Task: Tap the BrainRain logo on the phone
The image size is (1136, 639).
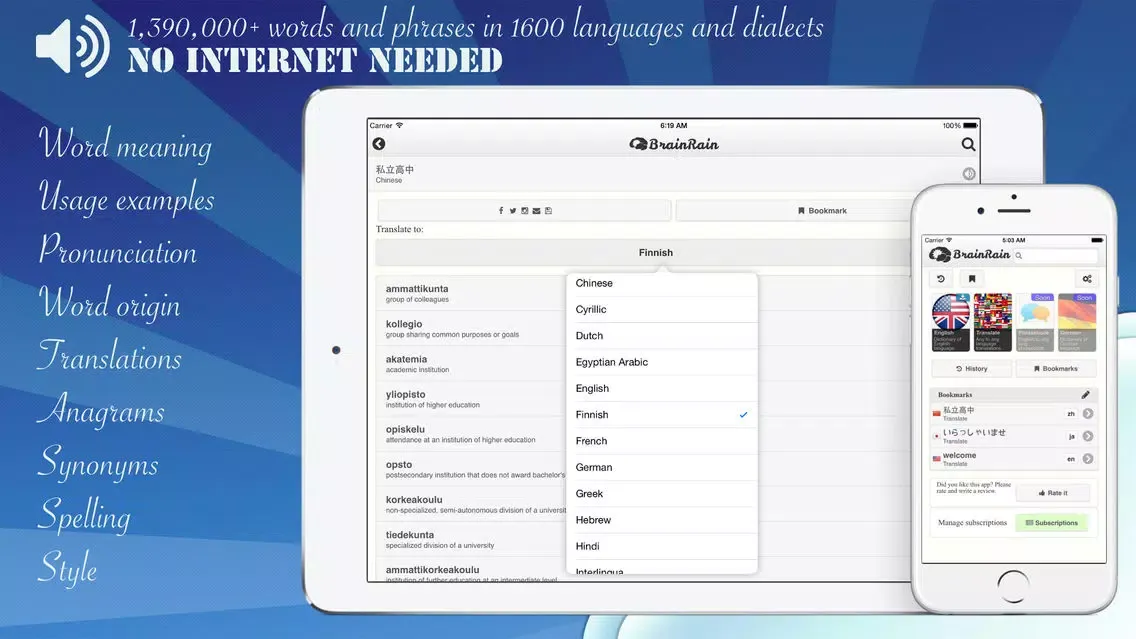Action: (x=969, y=254)
